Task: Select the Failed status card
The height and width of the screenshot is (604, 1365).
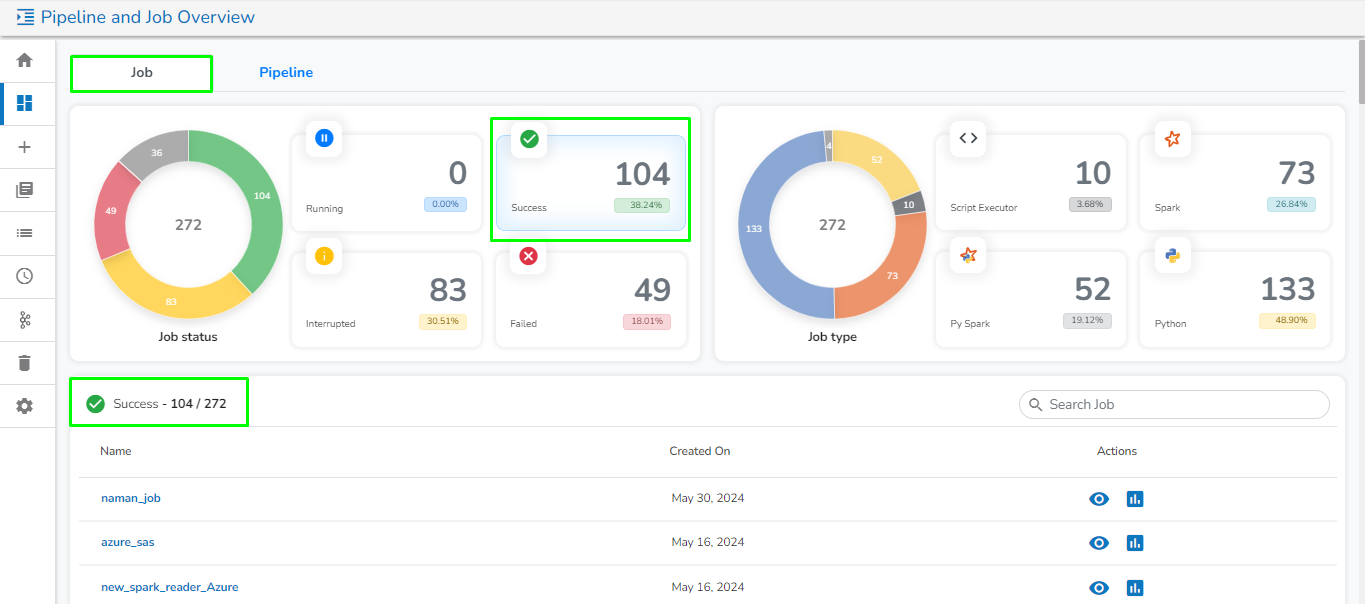Action: coord(591,299)
